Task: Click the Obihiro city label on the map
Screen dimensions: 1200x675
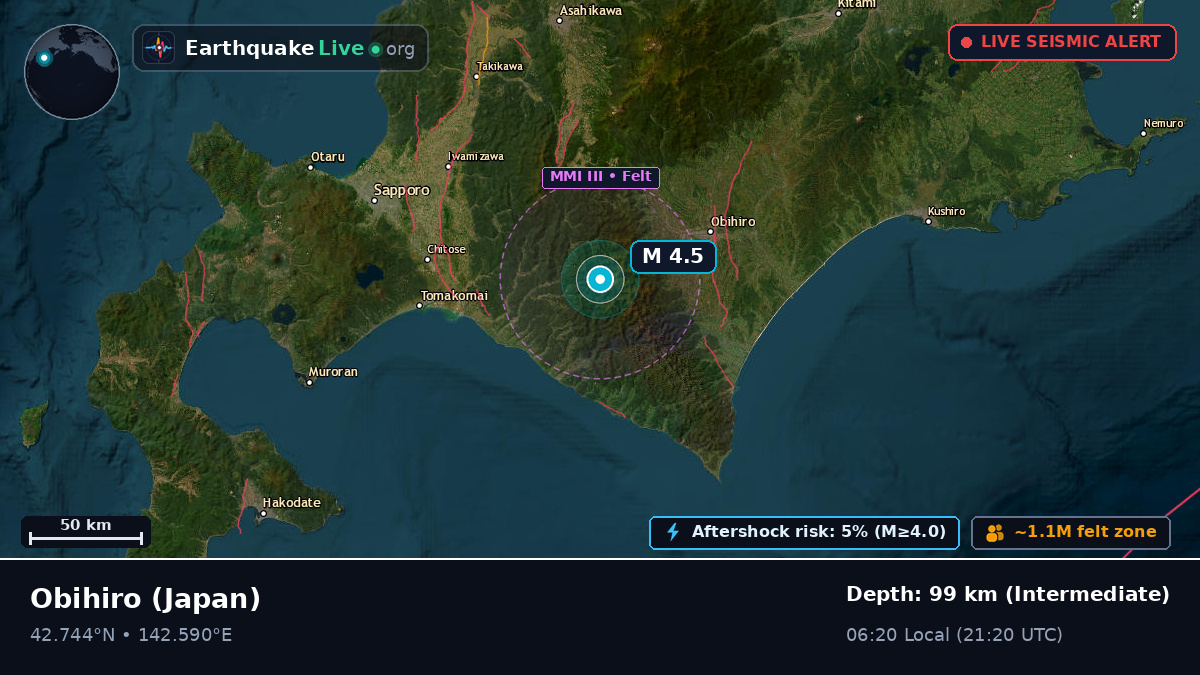Action: point(733,222)
